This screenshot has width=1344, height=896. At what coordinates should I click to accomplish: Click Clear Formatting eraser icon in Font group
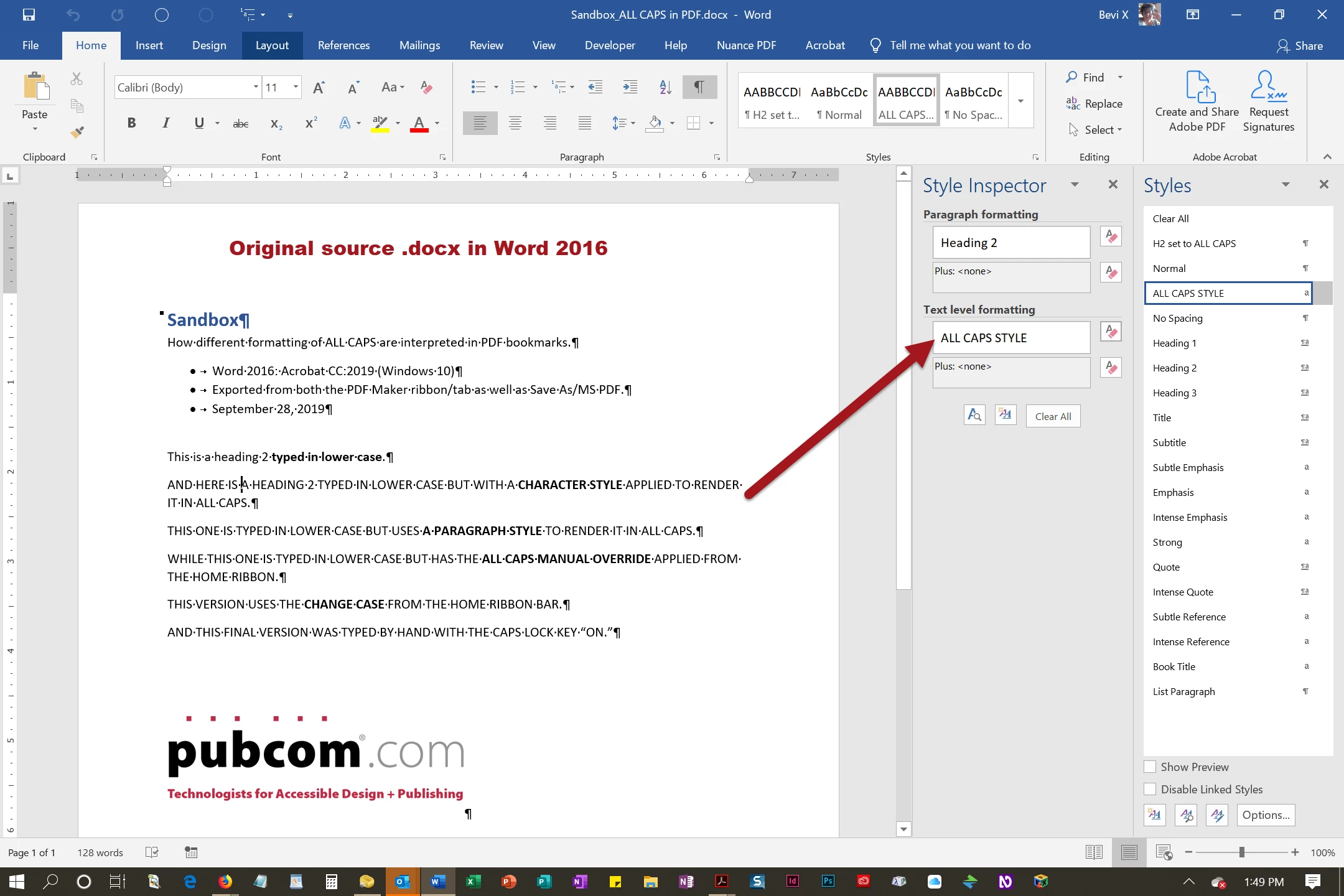click(426, 87)
